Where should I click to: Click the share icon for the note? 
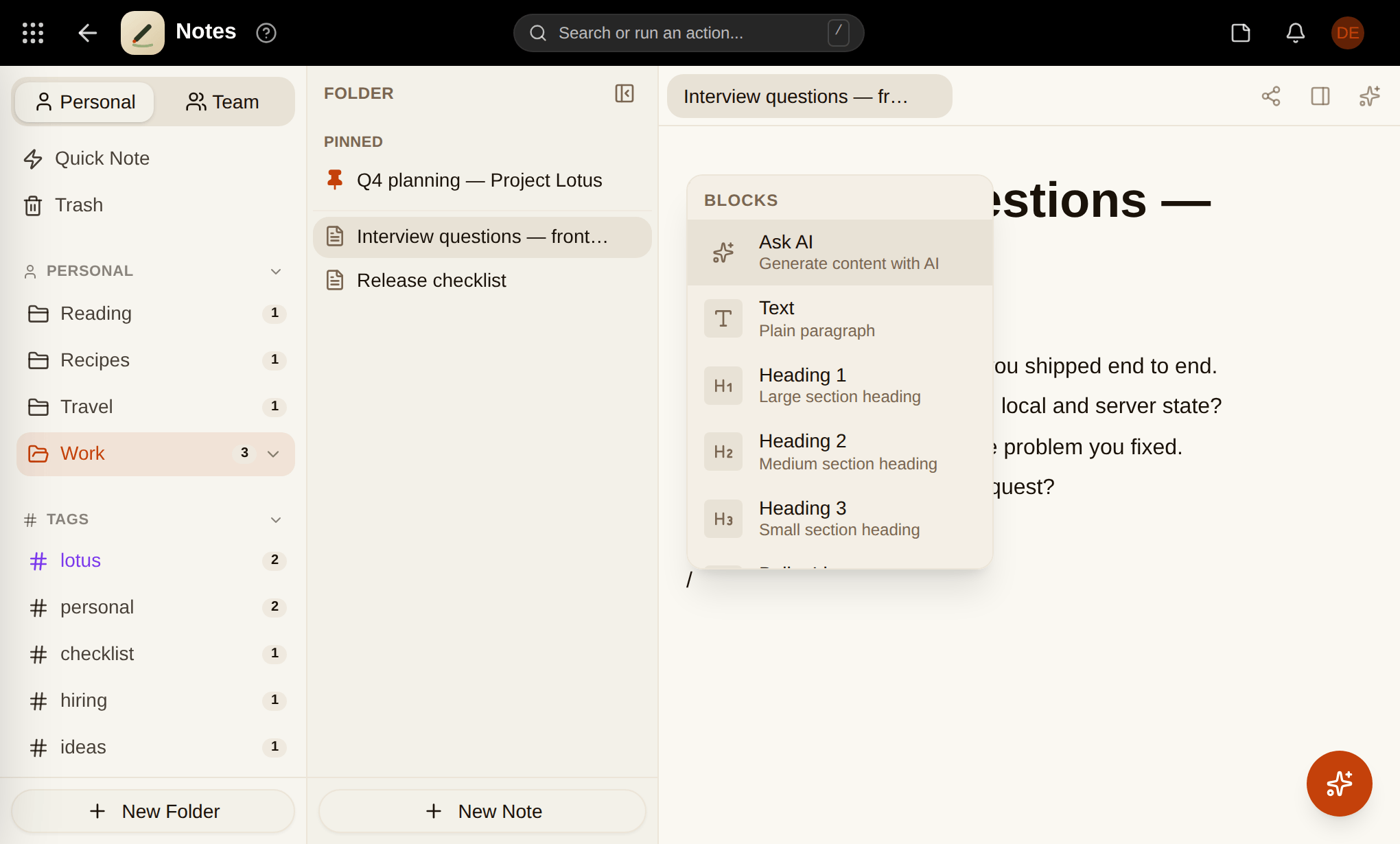[x=1271, y=96]
